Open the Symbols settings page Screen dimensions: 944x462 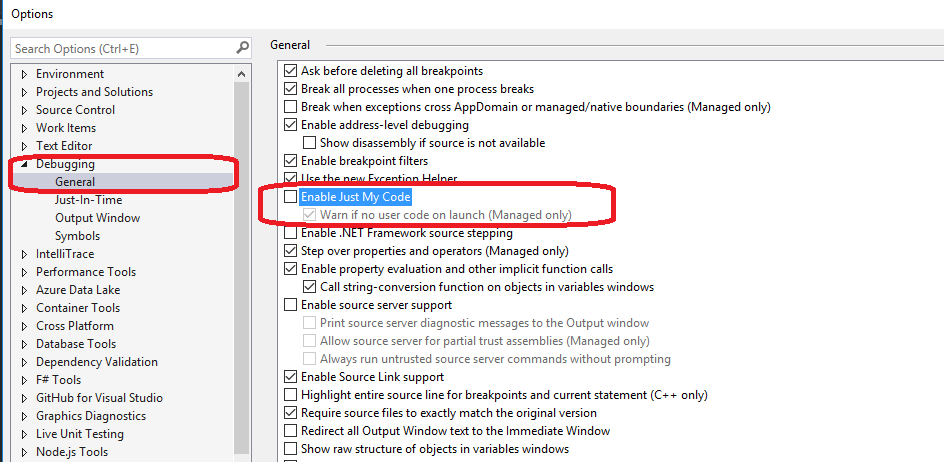[77, 236]
